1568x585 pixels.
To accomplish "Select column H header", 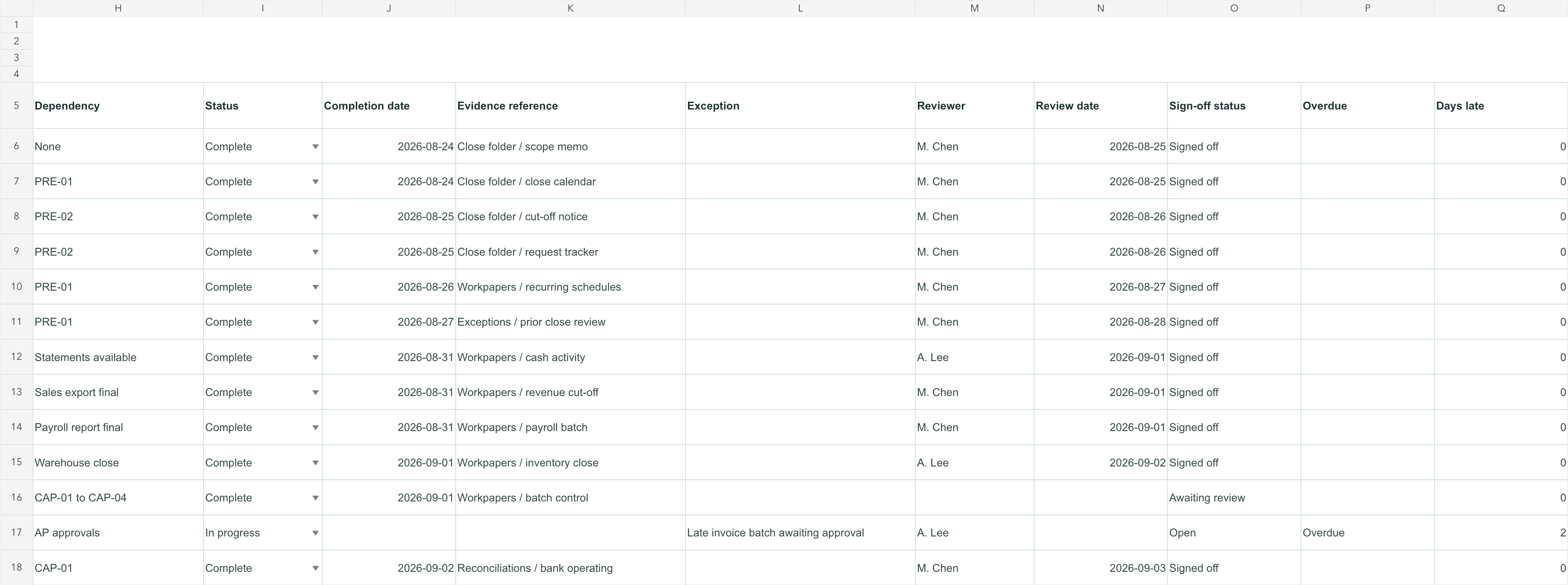I will point(118,8).
